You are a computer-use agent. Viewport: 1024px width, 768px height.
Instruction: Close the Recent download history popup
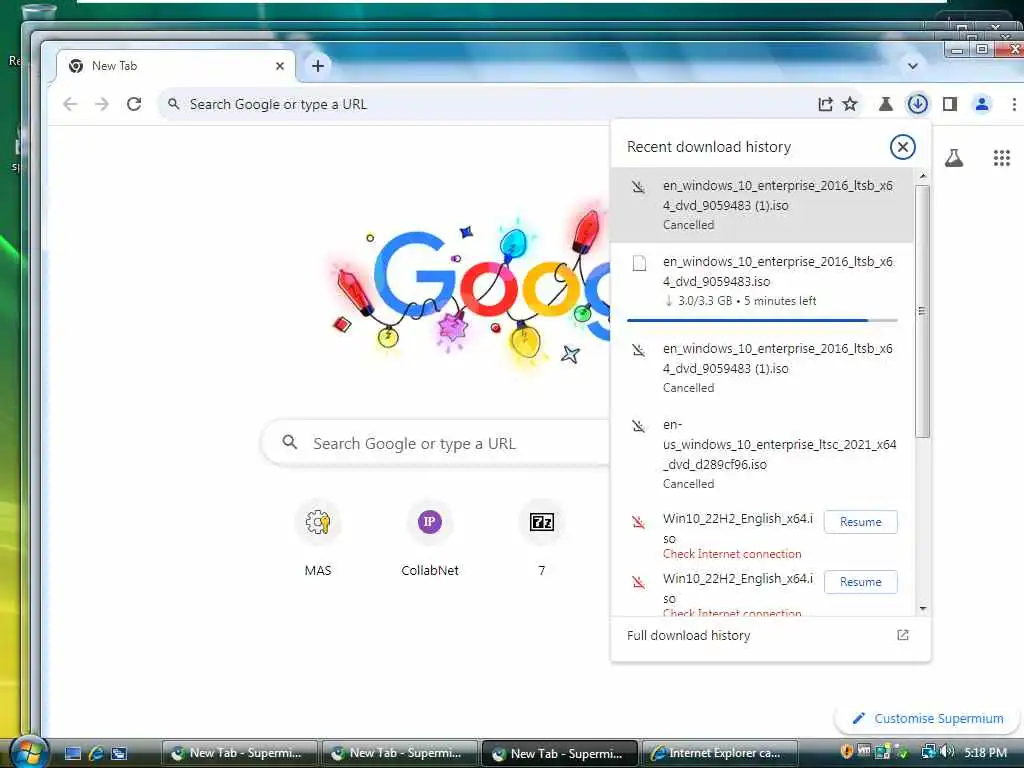click(x=903, y=147)
